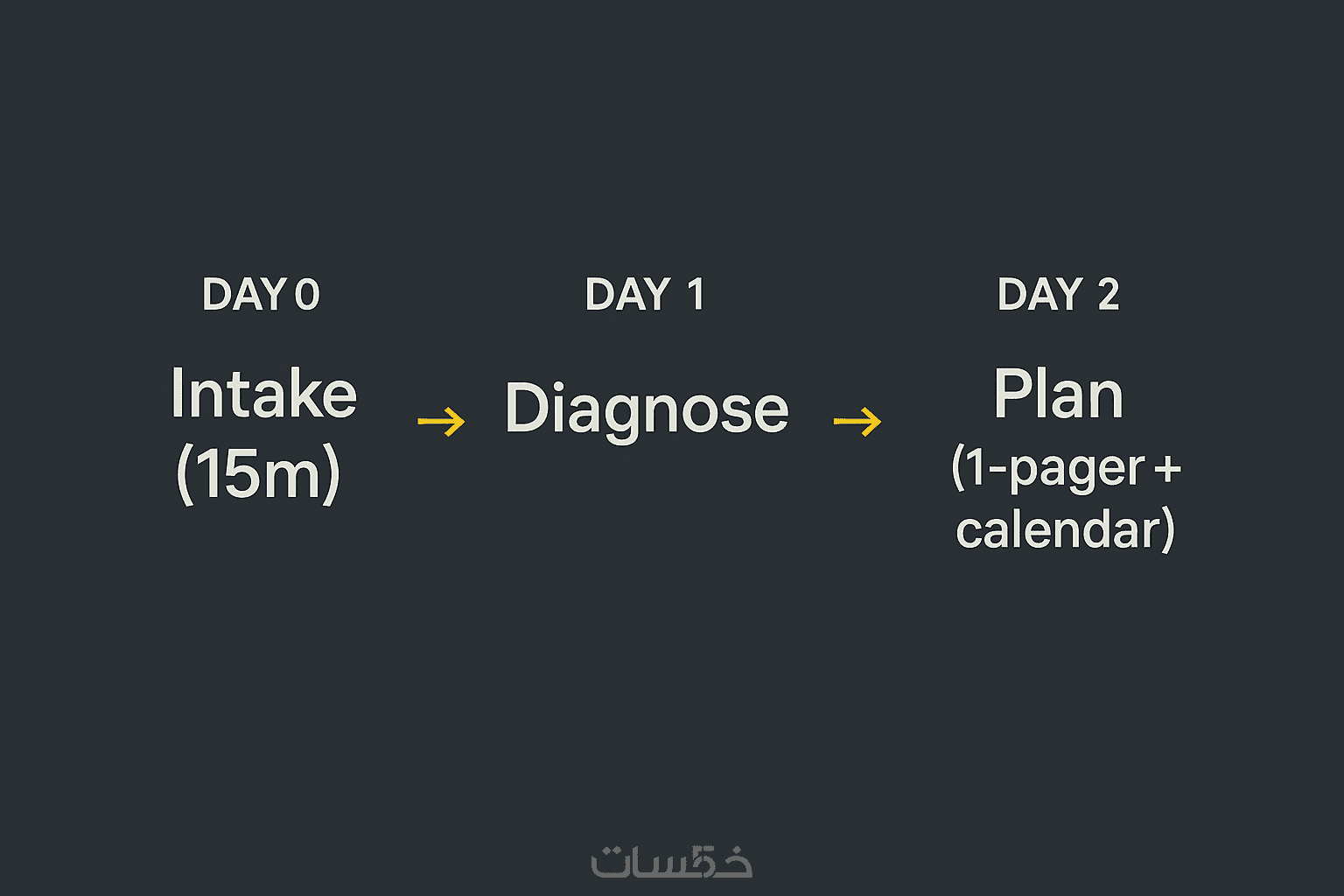Image resolution: width=1344 pixels, height=896 pixels.
Task: Click the word "DAY" above Diagnose
Action: point(627,295)
